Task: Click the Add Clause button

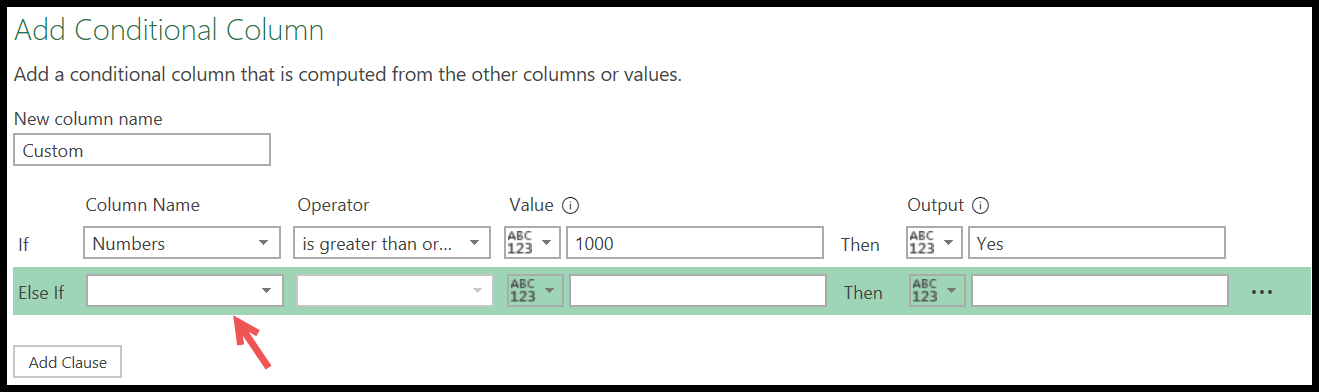Action: 68,362
